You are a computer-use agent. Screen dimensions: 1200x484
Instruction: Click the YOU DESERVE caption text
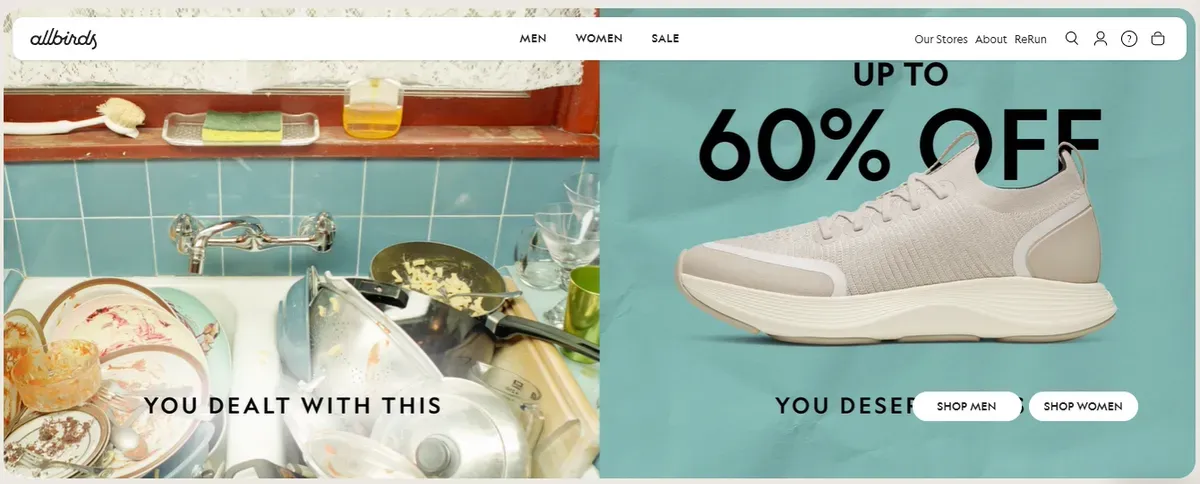coord(845,406)
